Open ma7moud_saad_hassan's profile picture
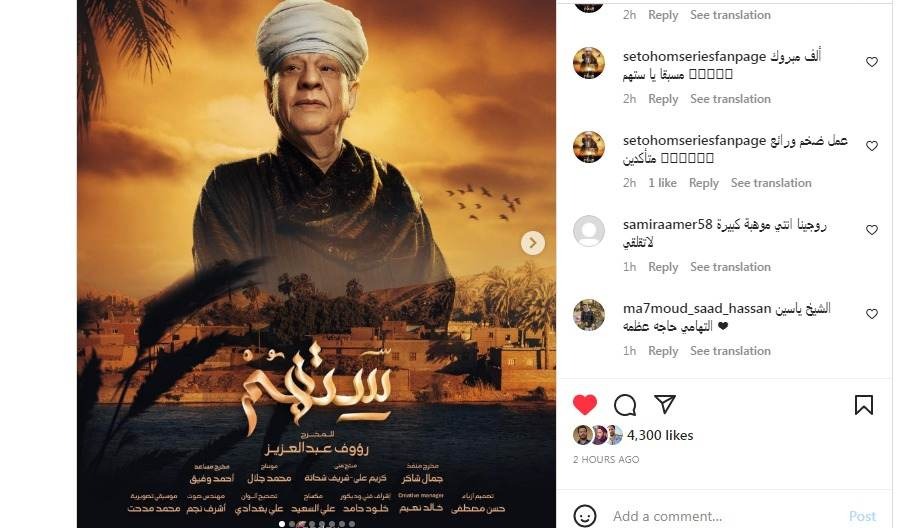The height and width of the screenshot is (528, 905). coord(589,315)
